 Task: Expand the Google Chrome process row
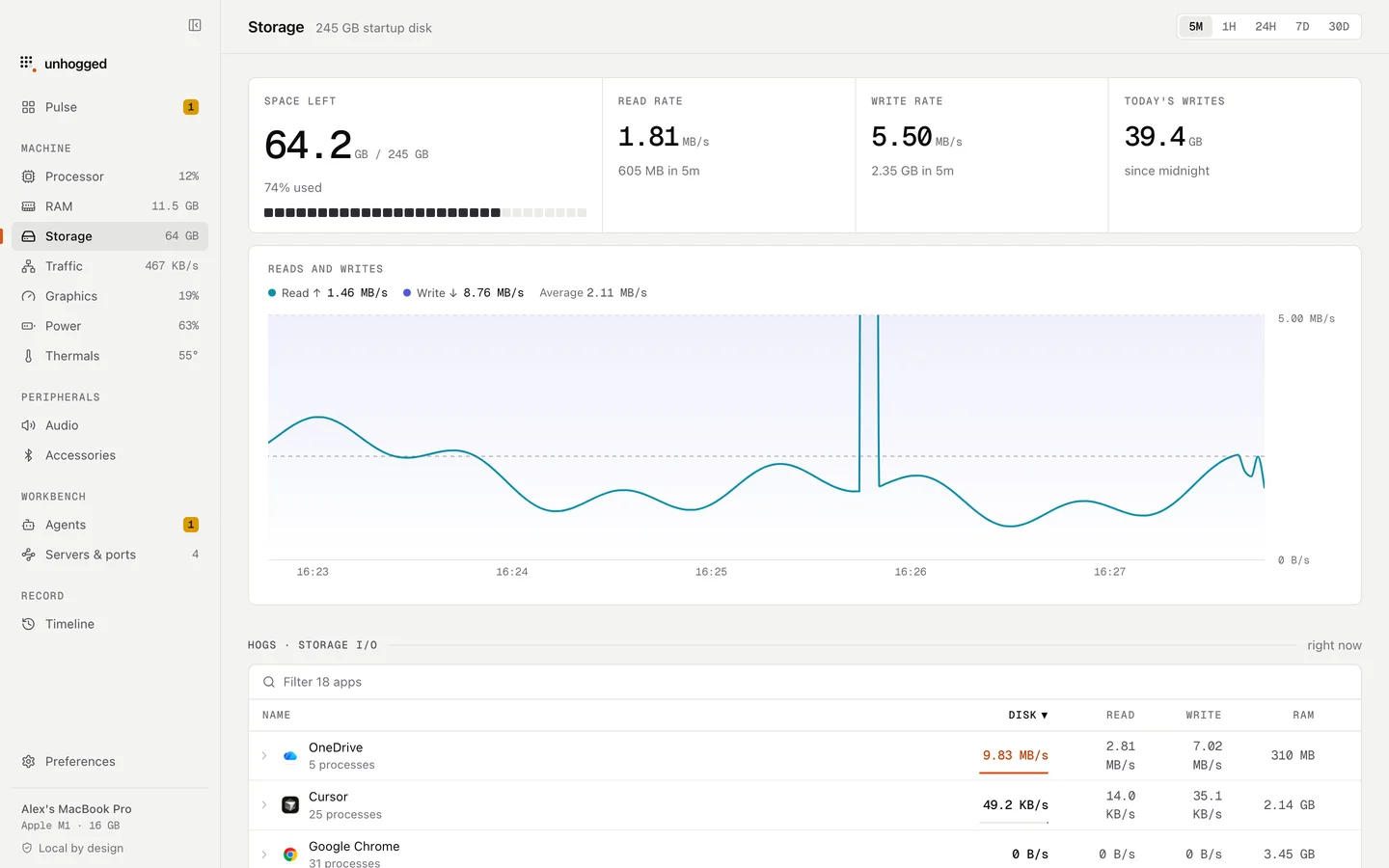click(264, 854)
